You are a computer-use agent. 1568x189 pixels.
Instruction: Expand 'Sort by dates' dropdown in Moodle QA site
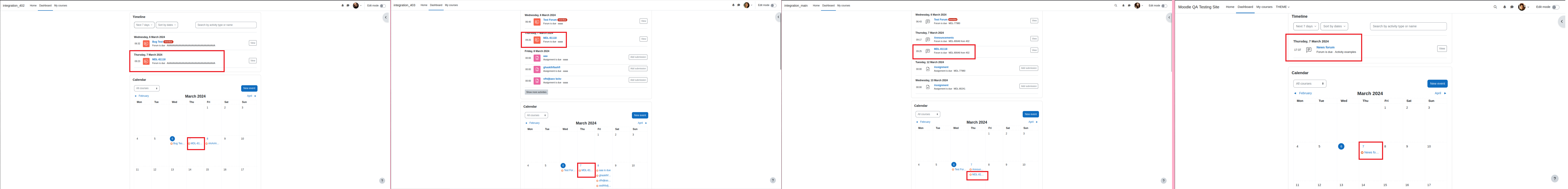[1334, 26]
